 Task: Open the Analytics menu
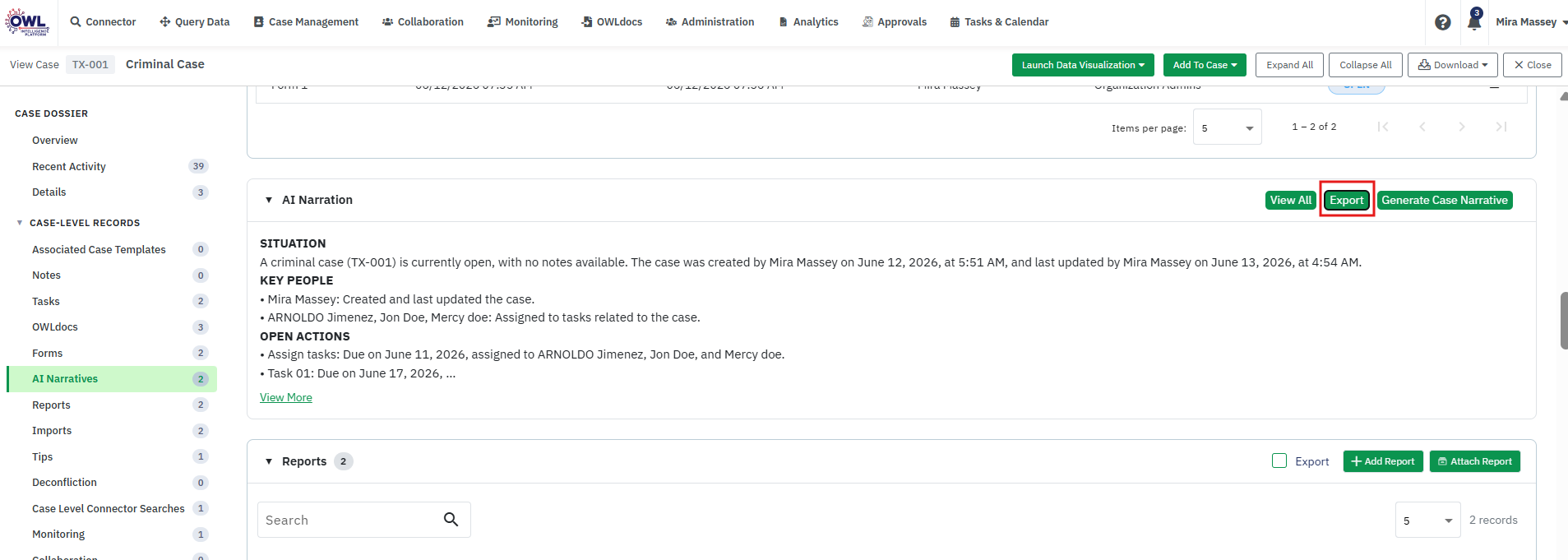pos(808,22)
